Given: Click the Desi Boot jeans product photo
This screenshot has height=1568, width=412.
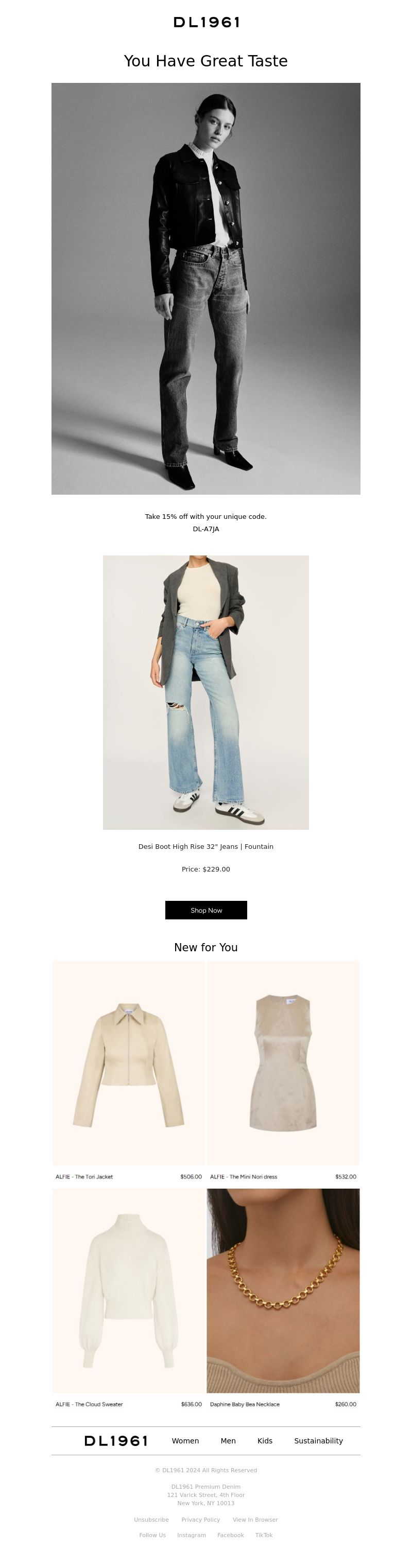Looking at the screenshot, I should pos(205,692).
